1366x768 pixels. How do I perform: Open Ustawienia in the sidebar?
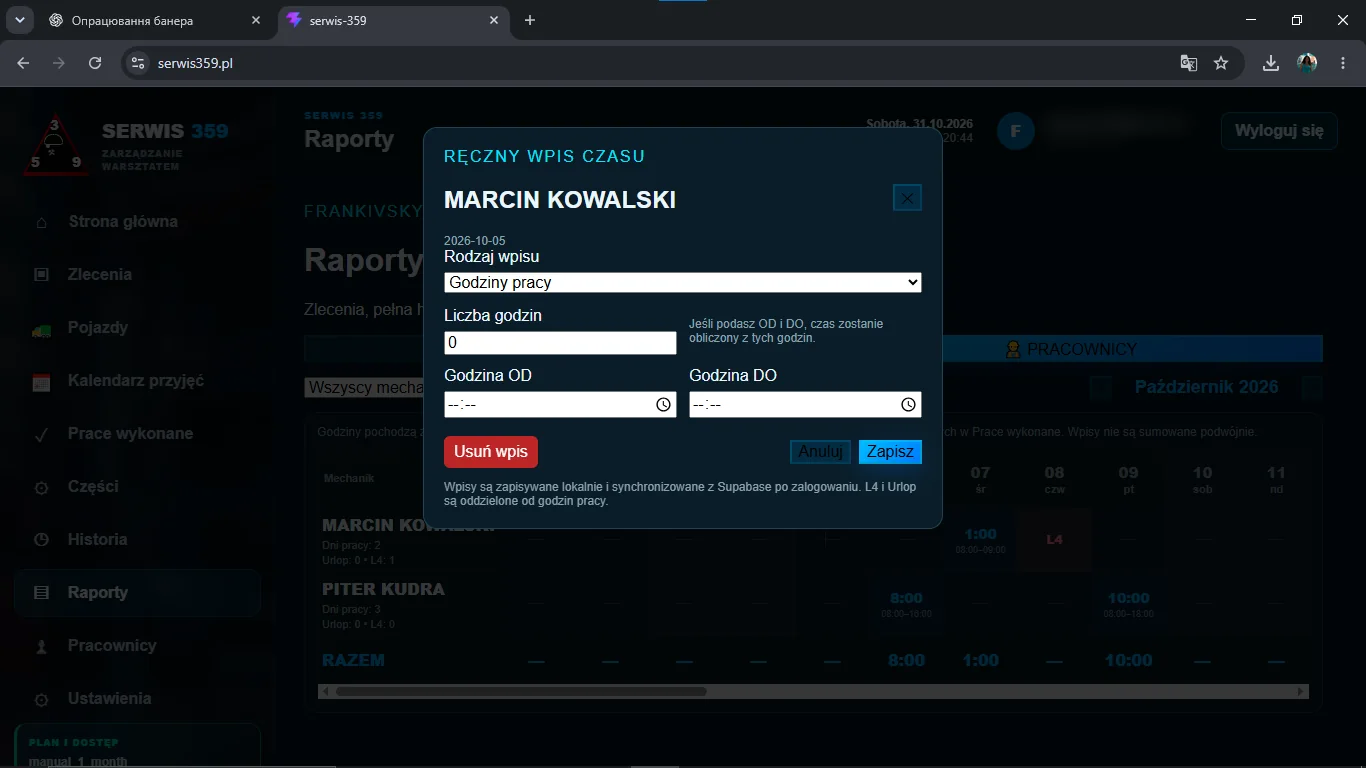[138, 699]
